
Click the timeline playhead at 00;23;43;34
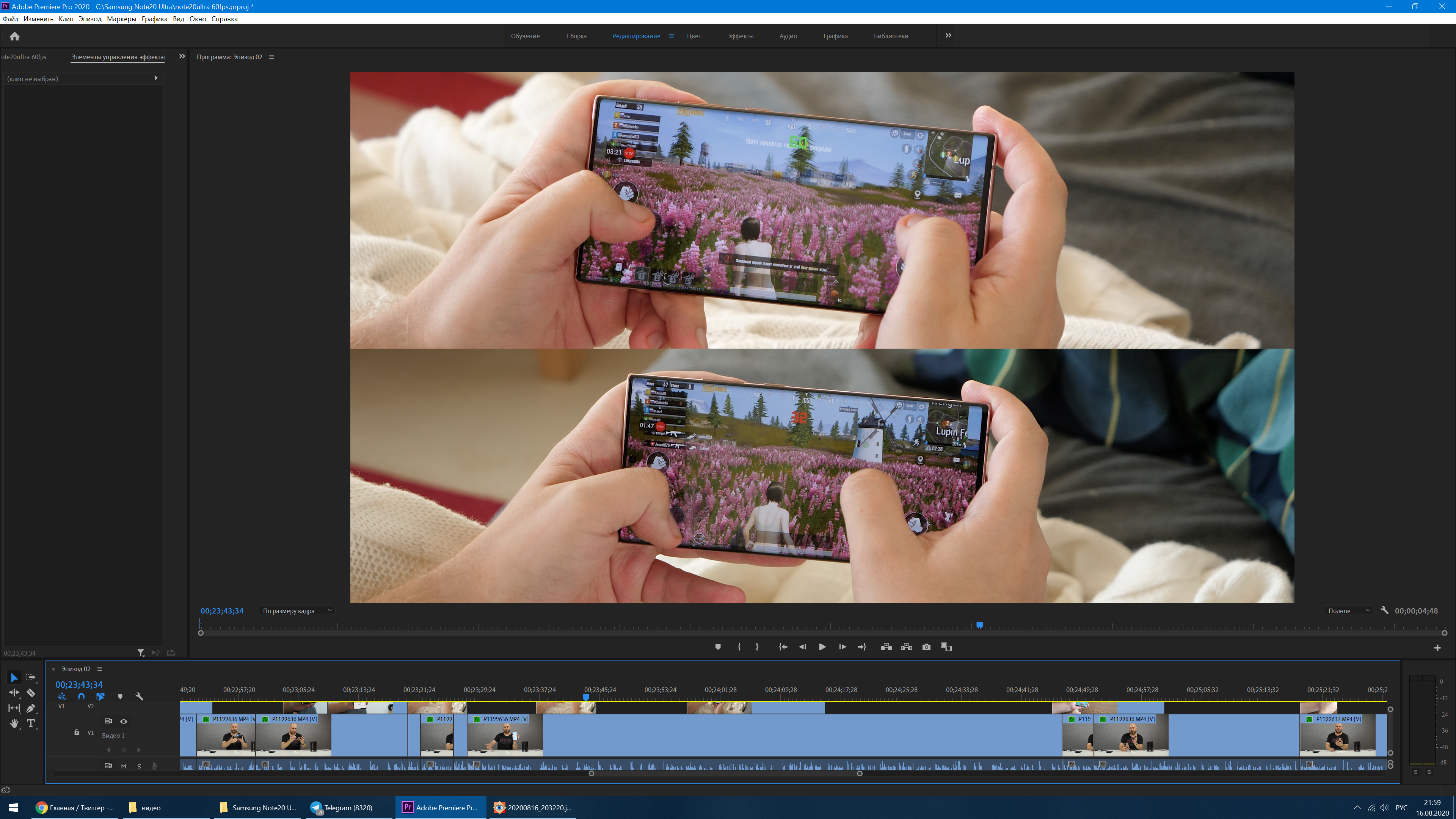(586, 698)
